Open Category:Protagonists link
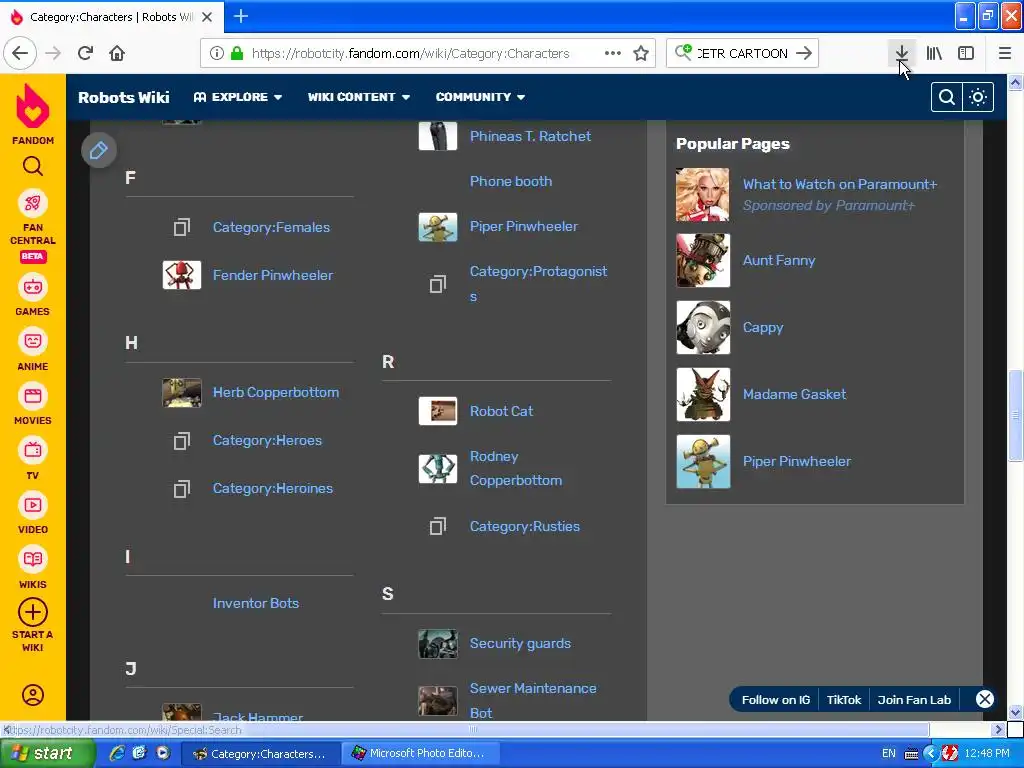 point(538,283)
